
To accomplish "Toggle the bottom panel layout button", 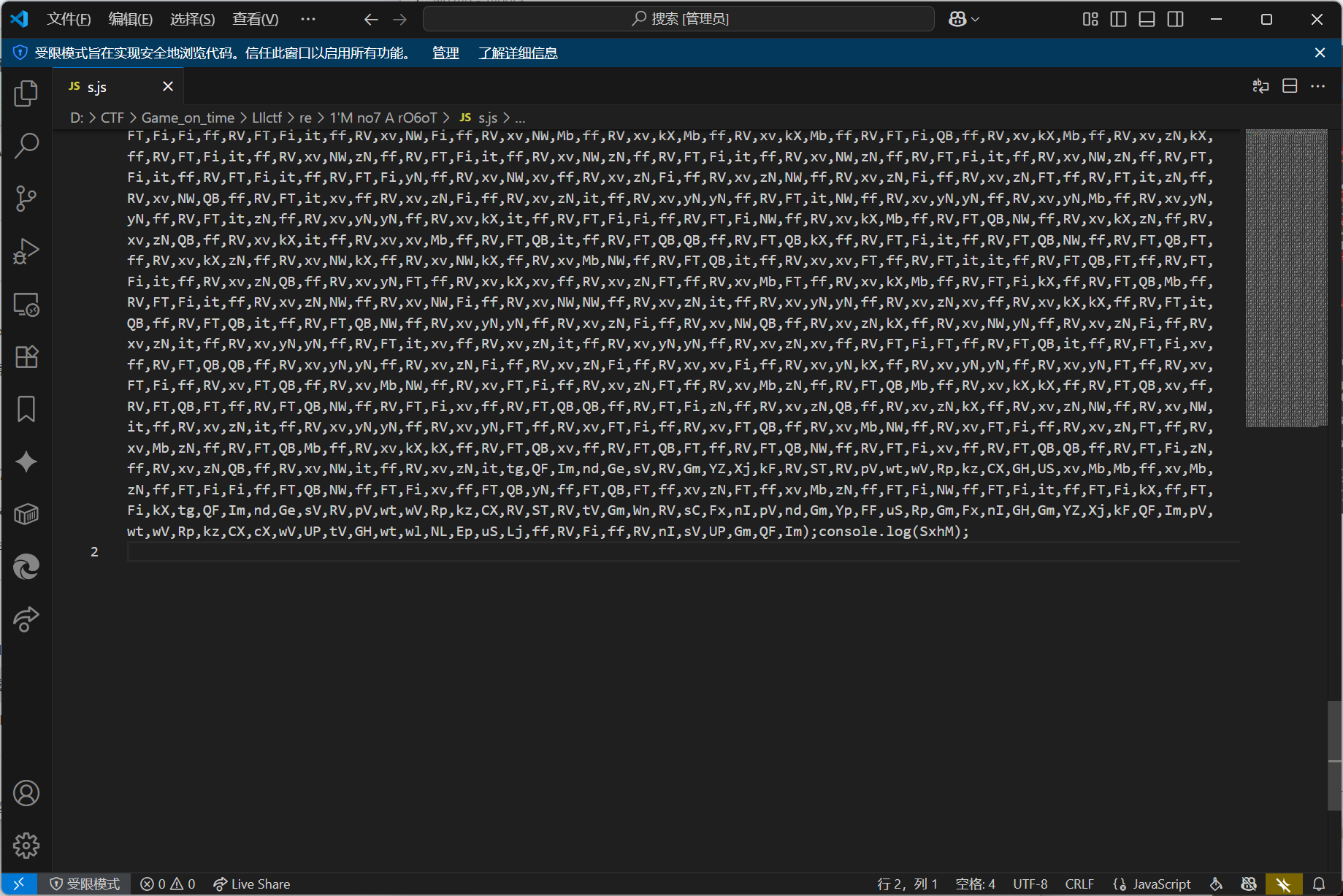I will coord(1147,19).
